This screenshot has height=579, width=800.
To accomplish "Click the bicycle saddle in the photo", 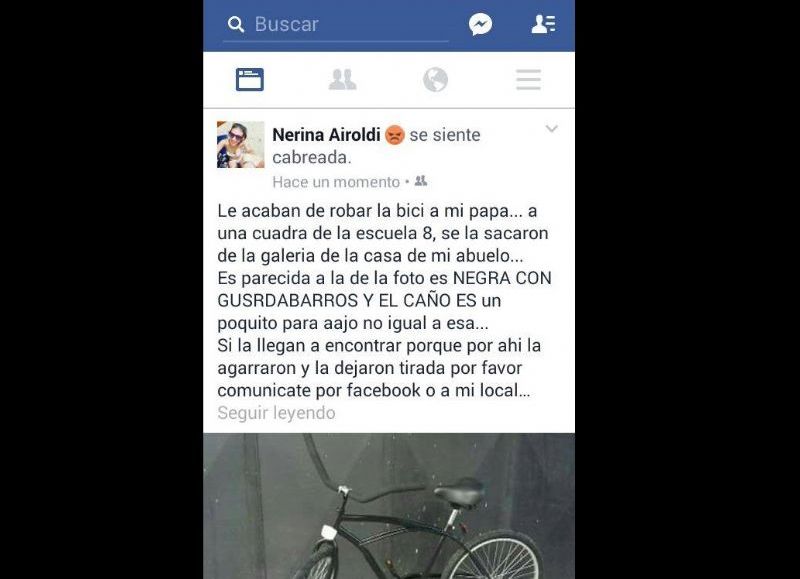I will coord(459,492).
